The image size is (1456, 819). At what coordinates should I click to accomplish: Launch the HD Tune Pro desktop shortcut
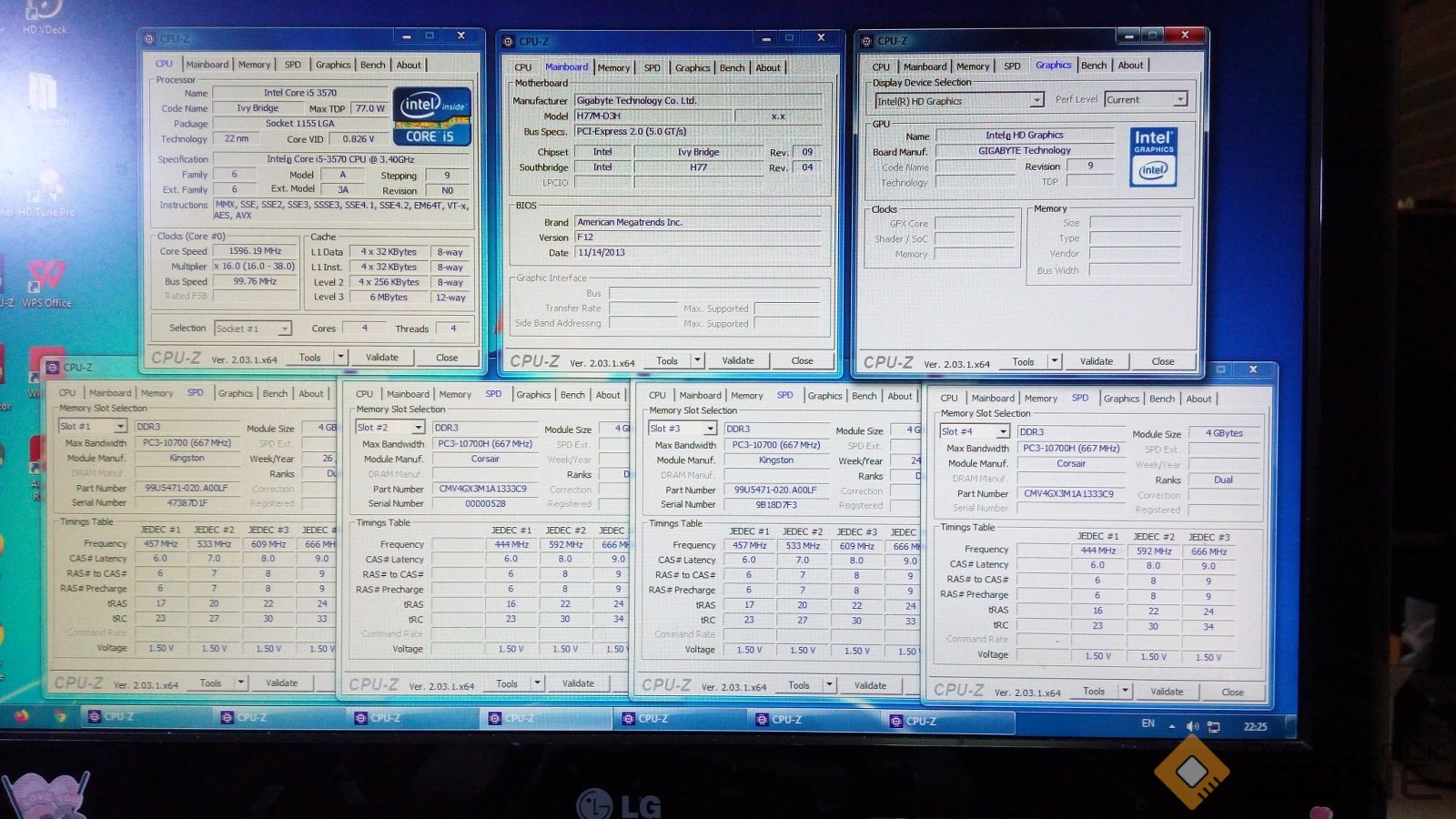(44, 193)
